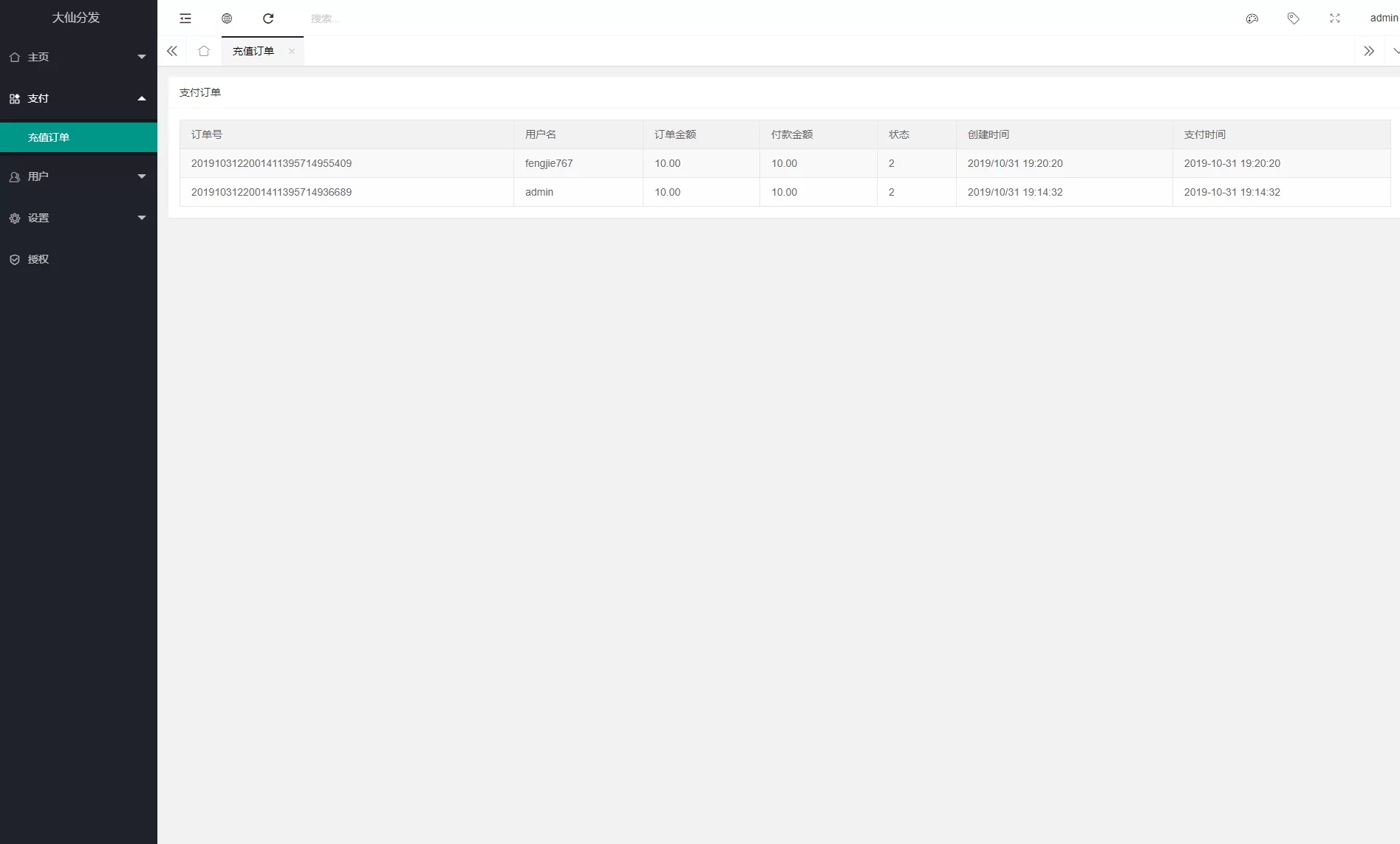Close the 充值订单 tab
The width and height of the screenshot is (1400, 844).
pos(292,51)
